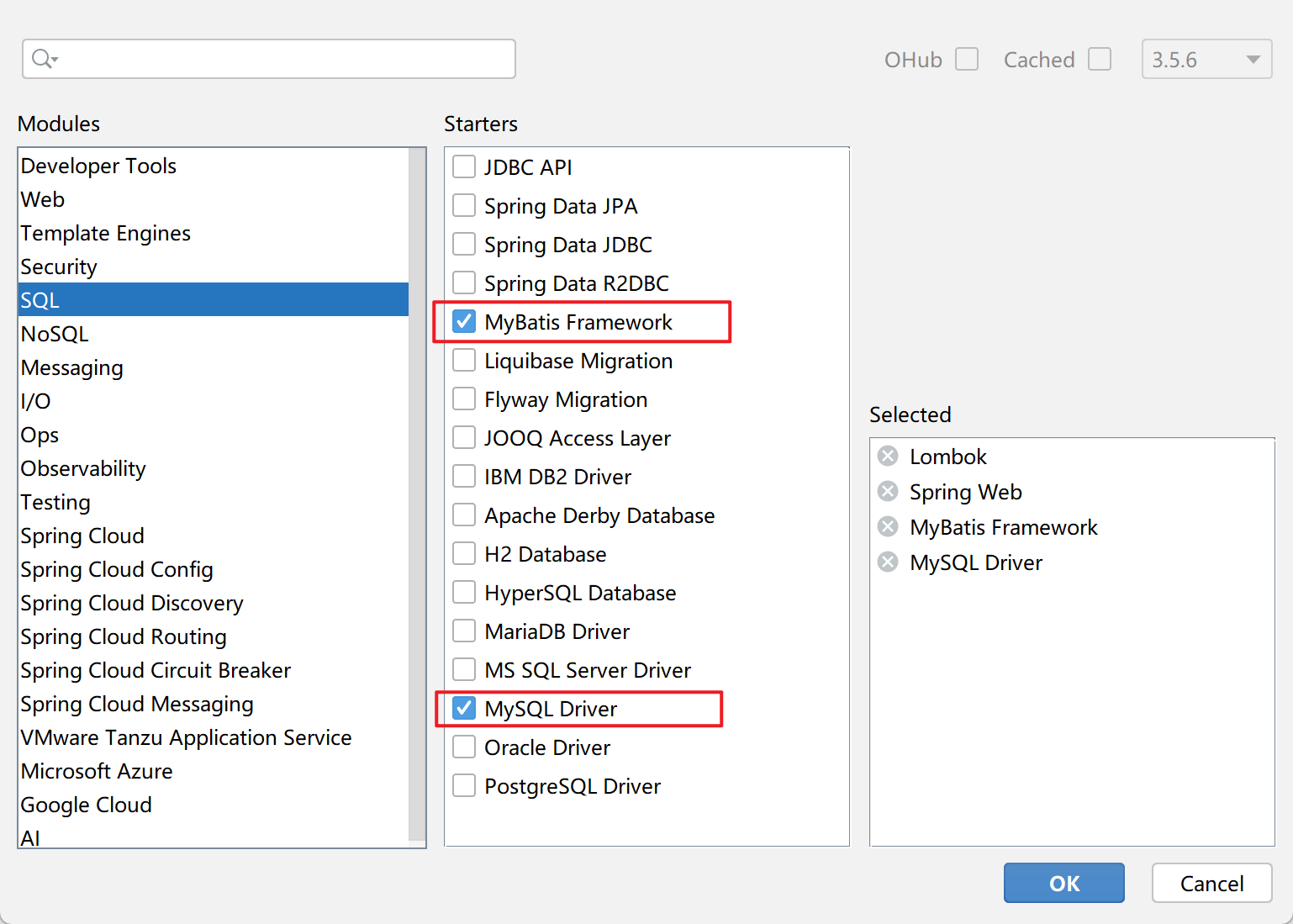Click the Modules list vertical scrollbar
The height and width of the screenshot is (924, 1293).
[417, 494]
